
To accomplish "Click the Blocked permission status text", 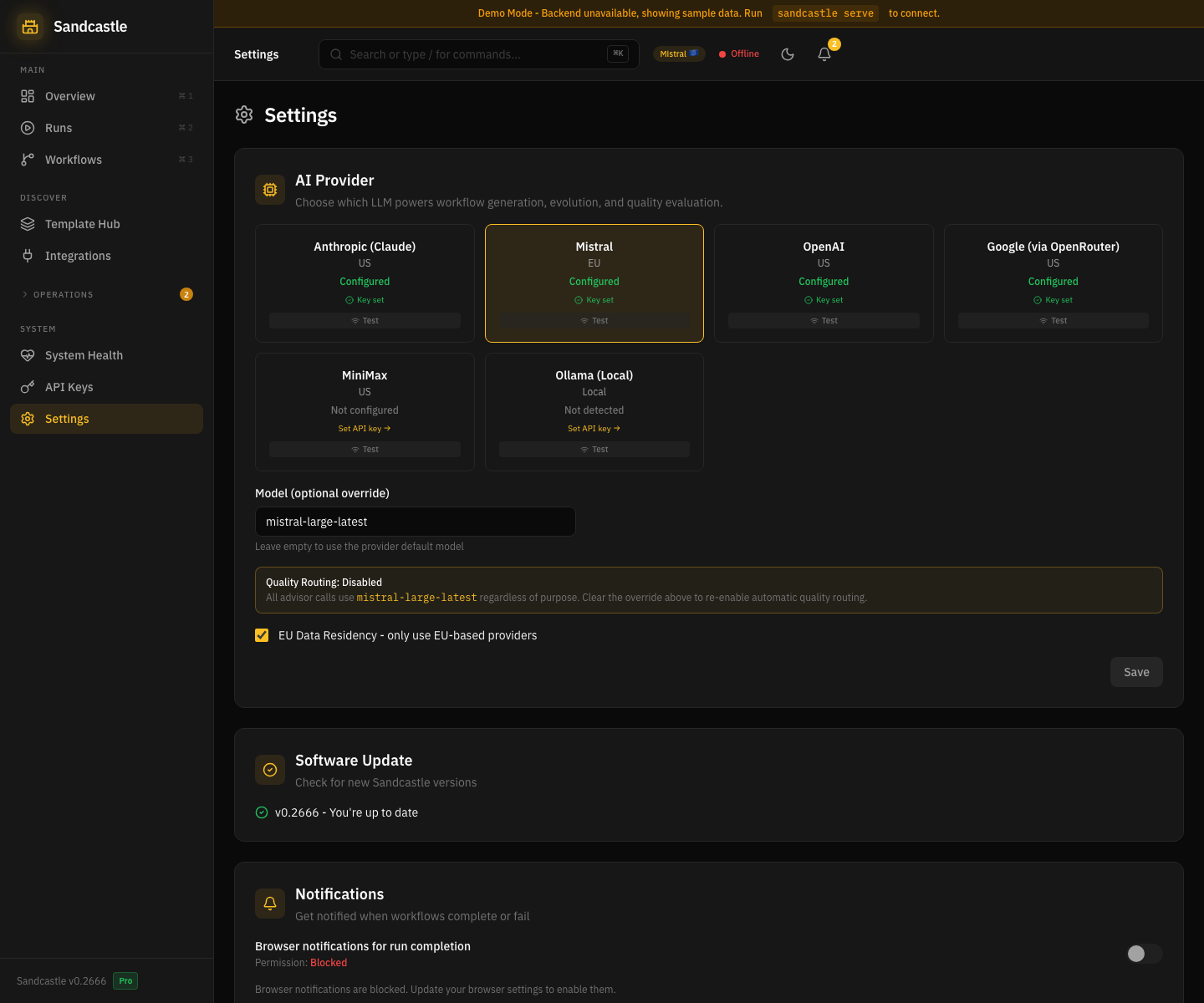I will point(329,963).
